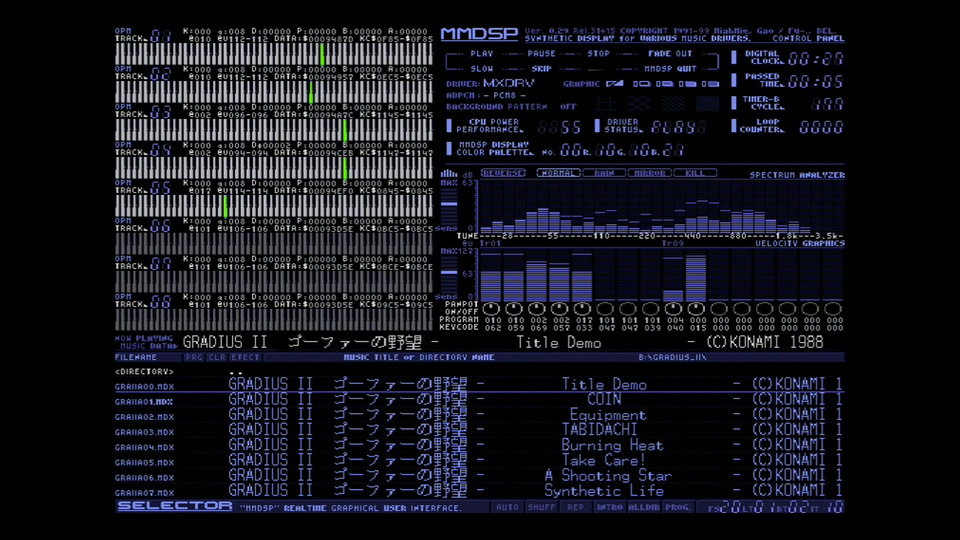Choose the diamond-weave background pattern icon

639,104
